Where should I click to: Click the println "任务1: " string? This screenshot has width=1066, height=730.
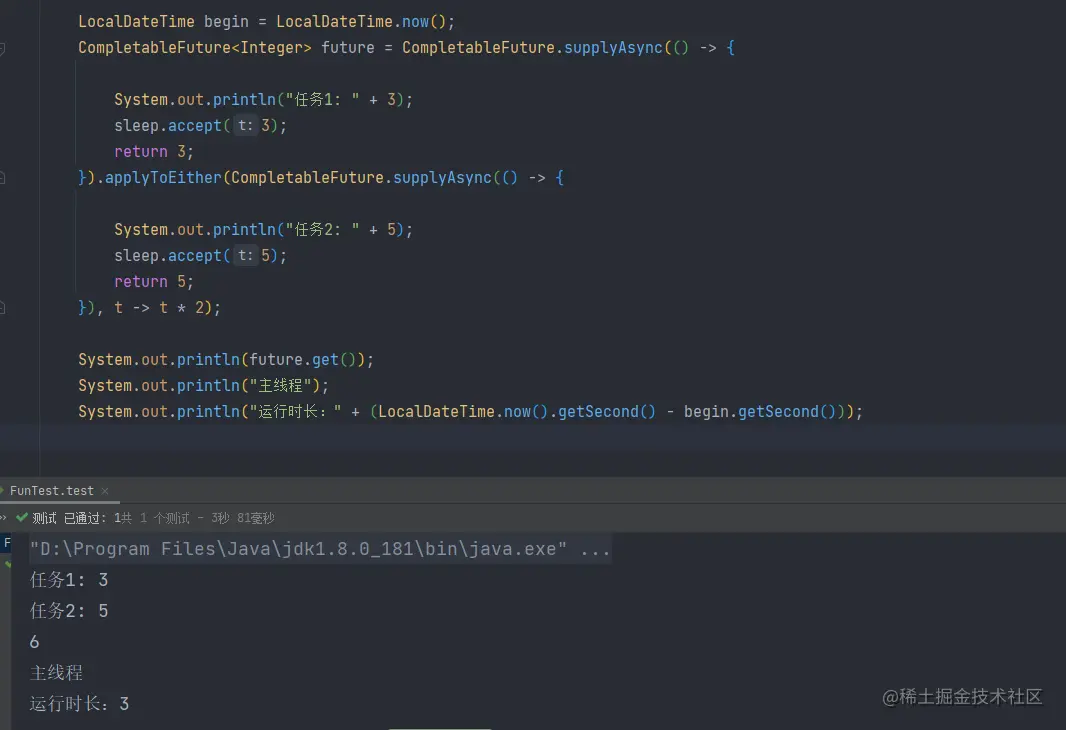(x=322, y=100)
